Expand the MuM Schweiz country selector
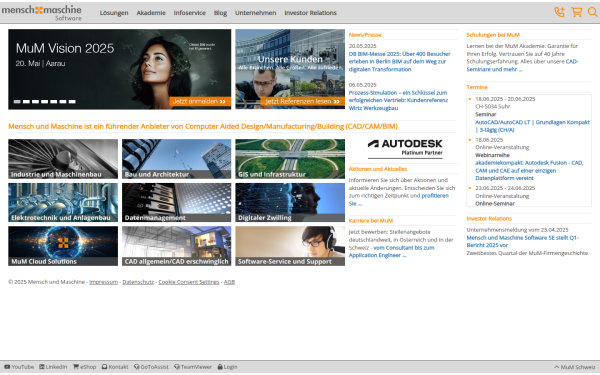The height and width of the screenshot is (375, 600). point(575,367)
